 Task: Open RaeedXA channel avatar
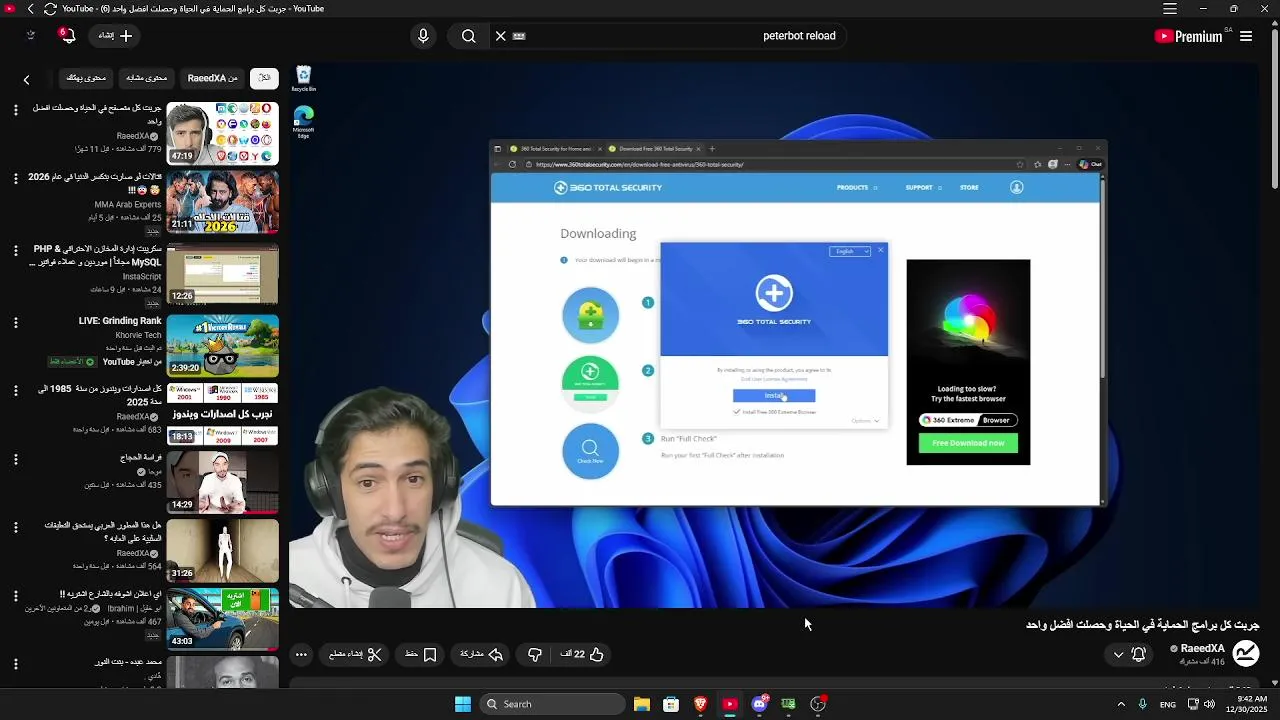[x=1245, y=654]
